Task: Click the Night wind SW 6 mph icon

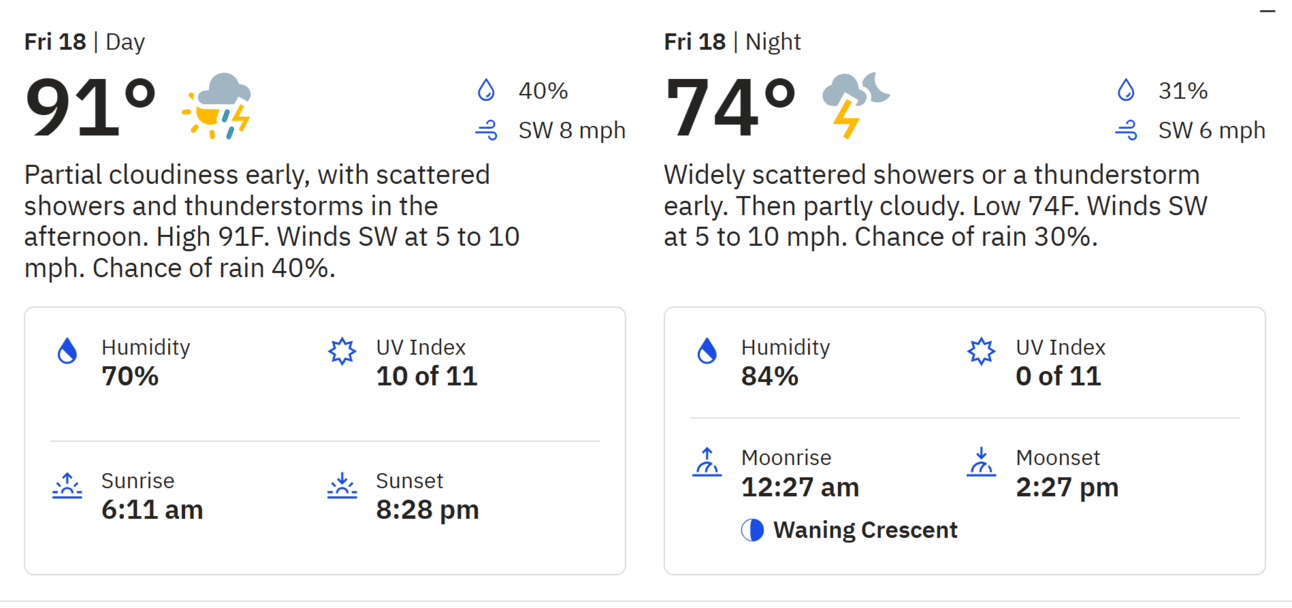Action: coord(1126,130)
